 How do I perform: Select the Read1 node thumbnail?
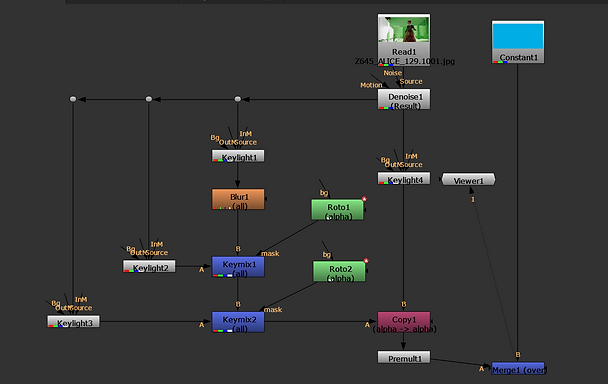(404, 29)
